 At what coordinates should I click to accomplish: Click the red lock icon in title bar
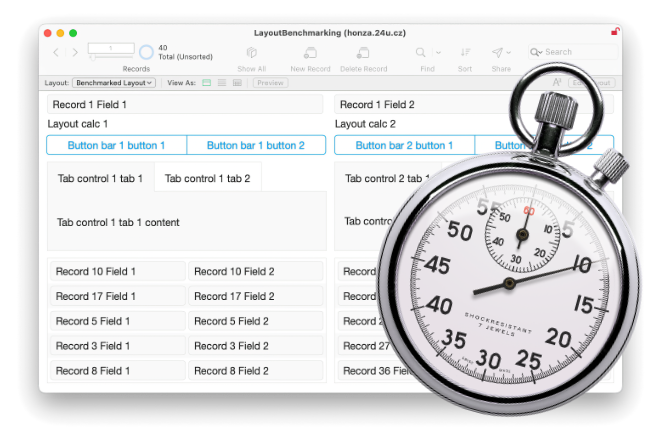click(x=615, y=32)
